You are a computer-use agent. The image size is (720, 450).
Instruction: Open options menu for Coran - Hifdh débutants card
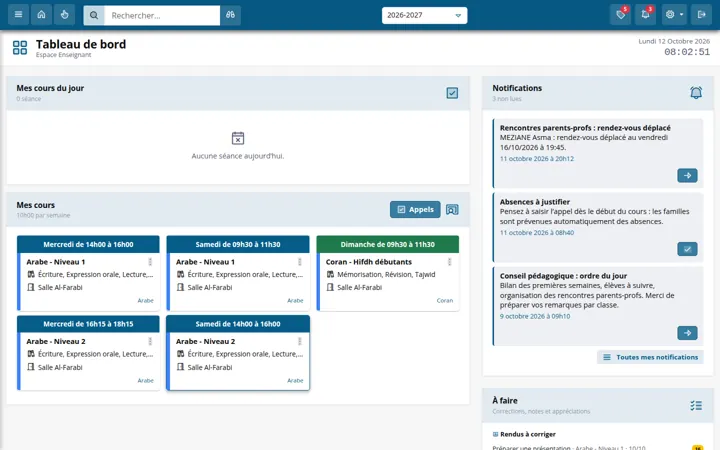(450, 262)
